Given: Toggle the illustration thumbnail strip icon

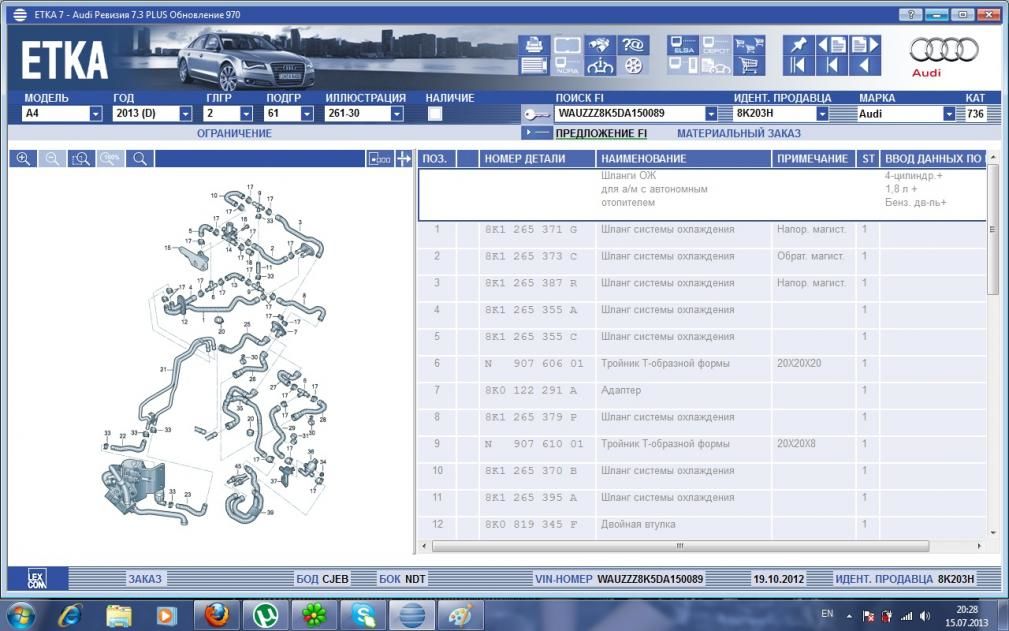Looking at the screenshot, I should 380,159.
